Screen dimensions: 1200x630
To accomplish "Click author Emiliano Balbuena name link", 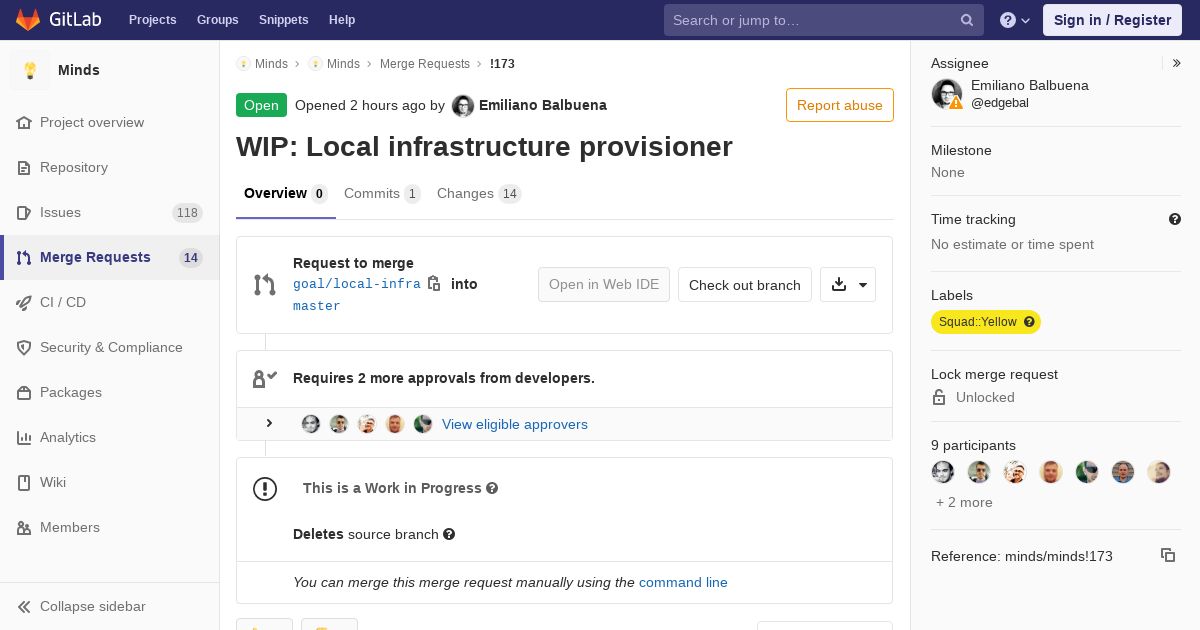I will 543,105.
